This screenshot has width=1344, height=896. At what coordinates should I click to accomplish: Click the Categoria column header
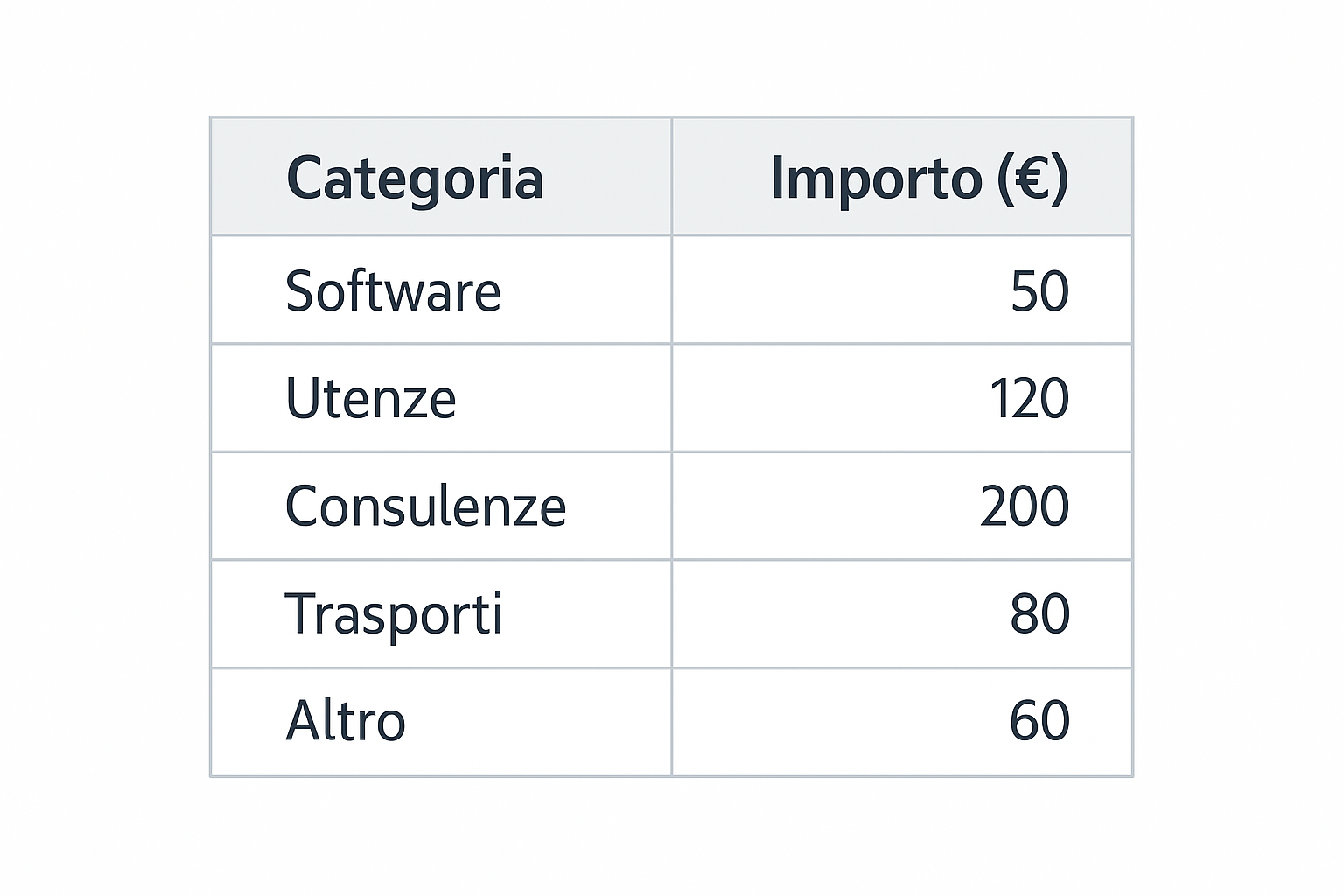[x=415, y=178]
